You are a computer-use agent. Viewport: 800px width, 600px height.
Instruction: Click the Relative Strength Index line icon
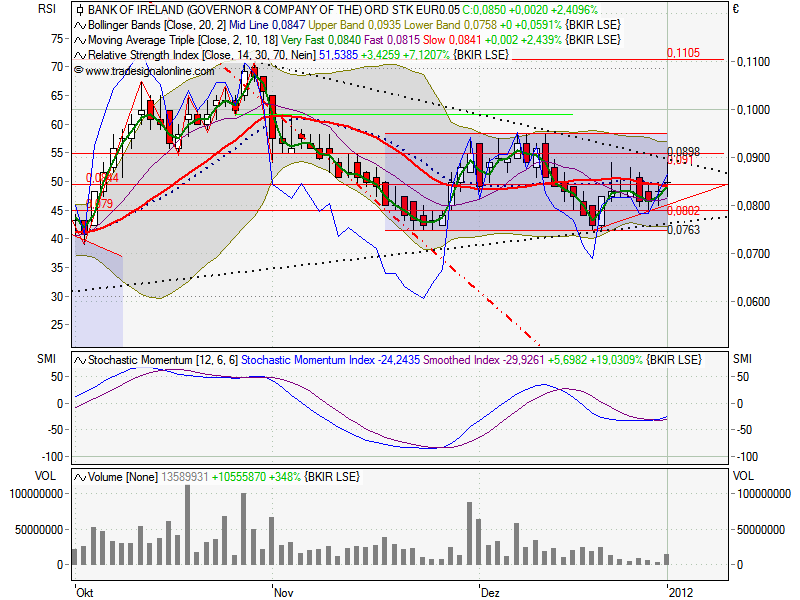(80, 55)
